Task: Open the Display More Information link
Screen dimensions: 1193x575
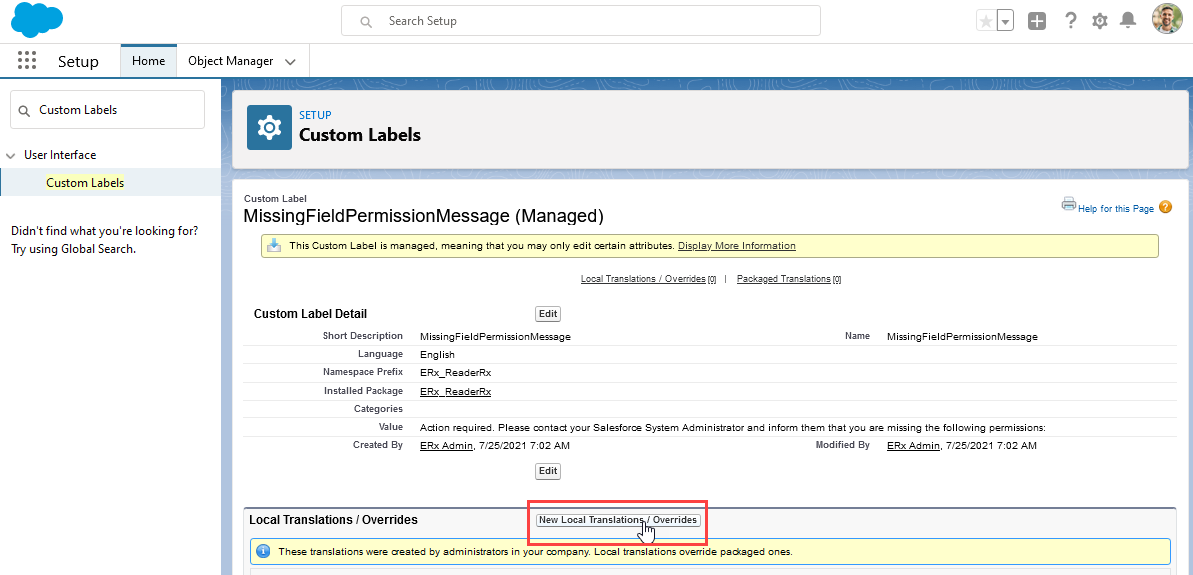Action: pos(736,246)
